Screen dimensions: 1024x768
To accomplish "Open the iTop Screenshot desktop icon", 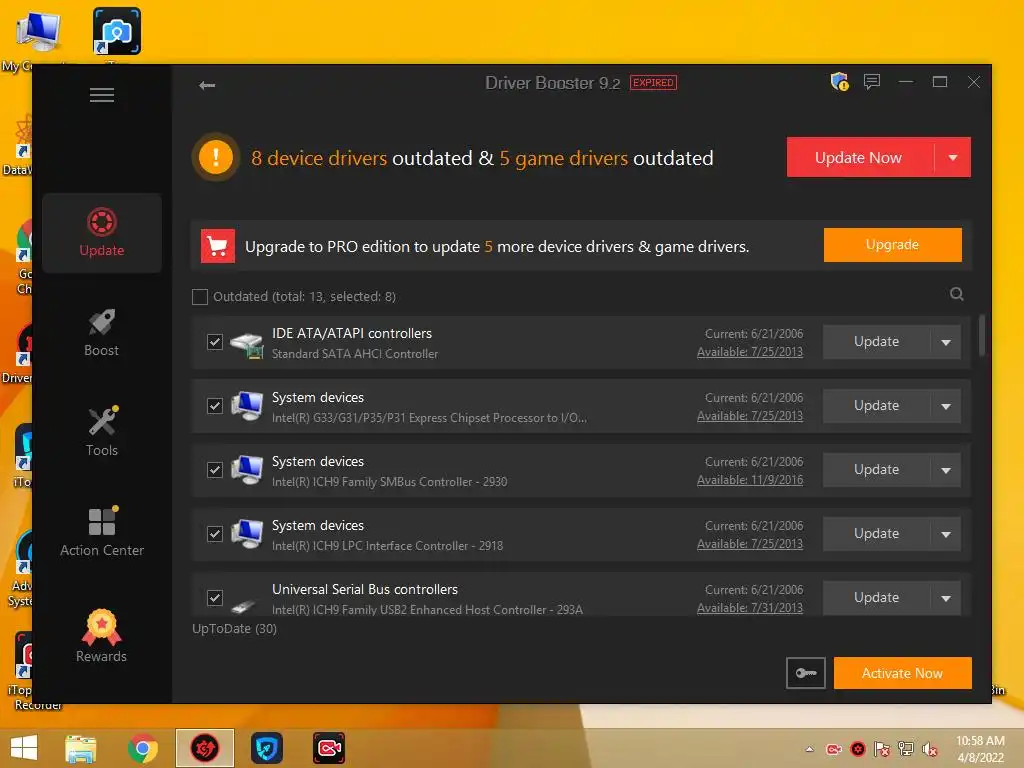I will tap(117, 31).
